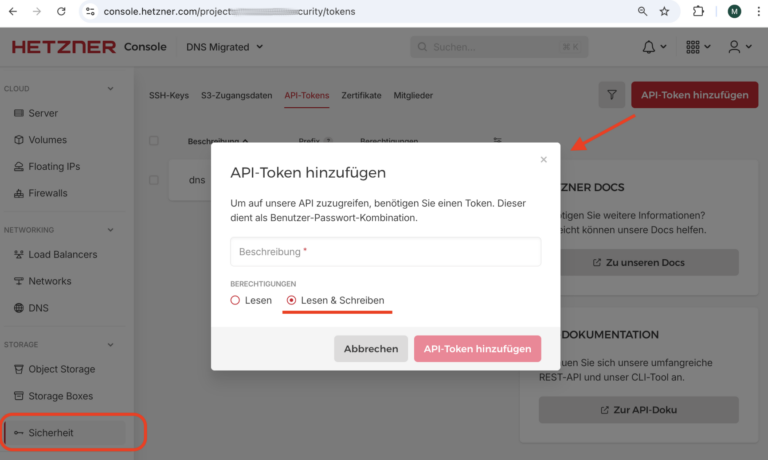This screenshot has width=768, height=460.
Task: Open the DNS Migrated project dropdown
Action: [x=224, y=47]
